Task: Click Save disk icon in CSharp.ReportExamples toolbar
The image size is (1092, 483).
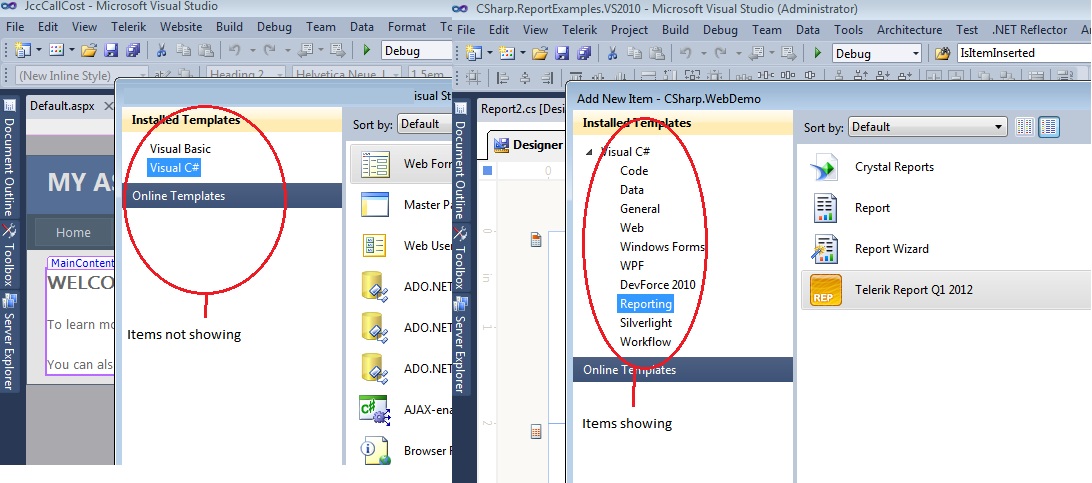Action: point(562,54)
